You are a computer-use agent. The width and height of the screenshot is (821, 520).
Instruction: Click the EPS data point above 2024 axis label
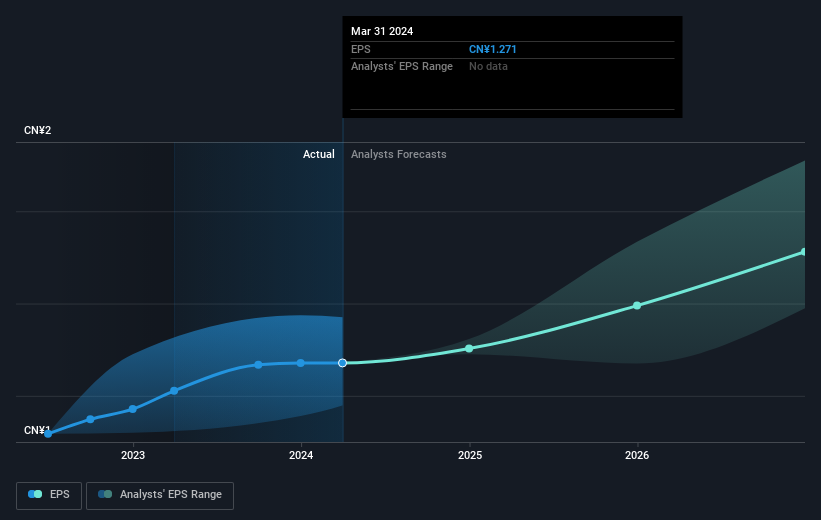(x=301, y=363)
